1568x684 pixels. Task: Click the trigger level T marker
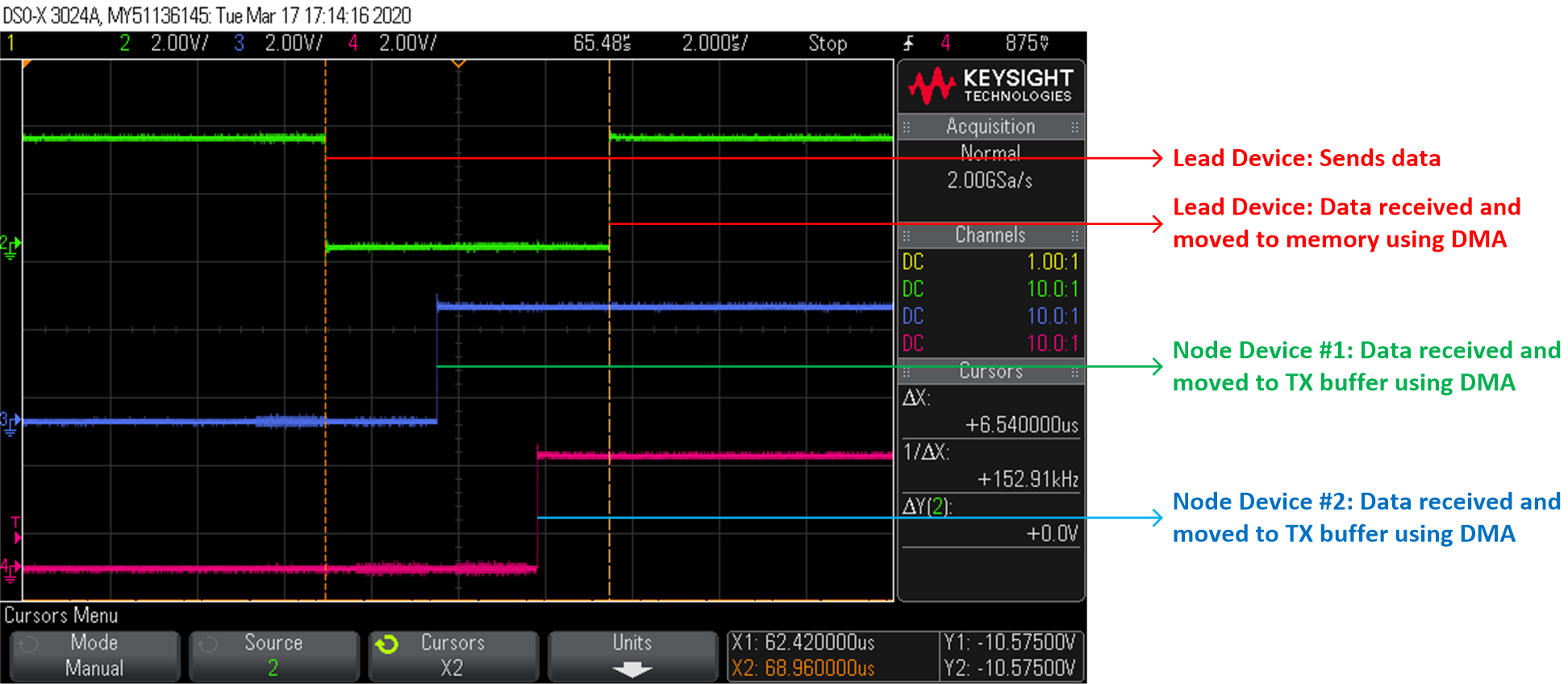[x=15, y=530]
